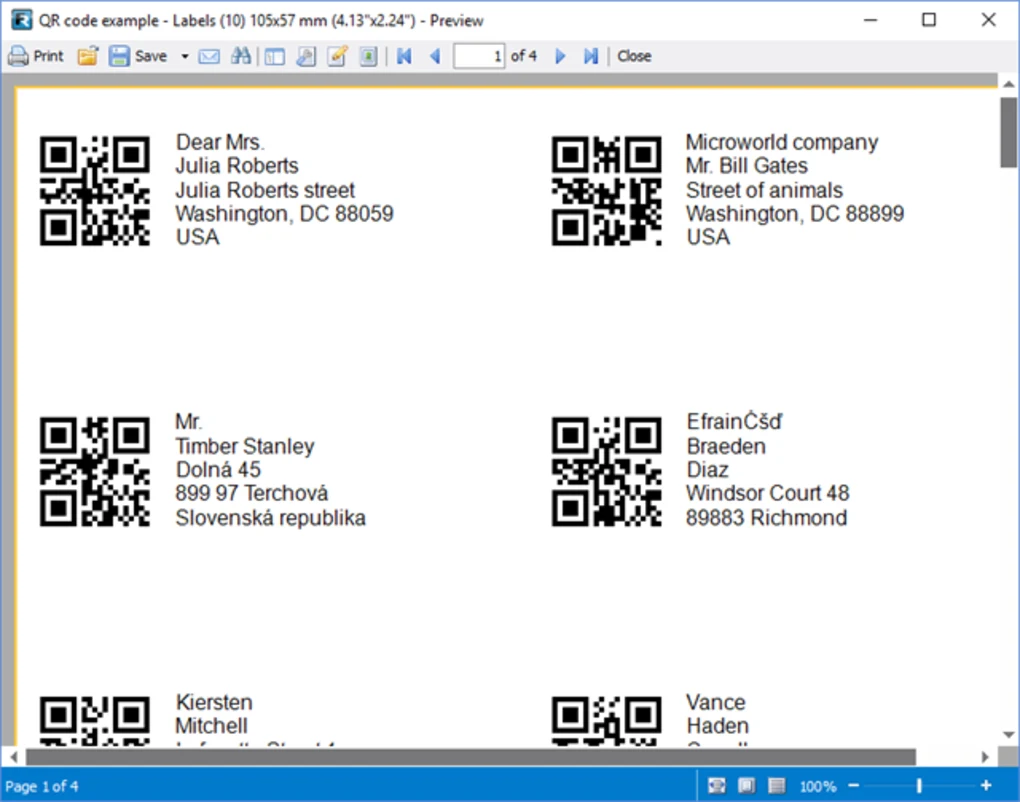Click the page number input field

point(479,56)
